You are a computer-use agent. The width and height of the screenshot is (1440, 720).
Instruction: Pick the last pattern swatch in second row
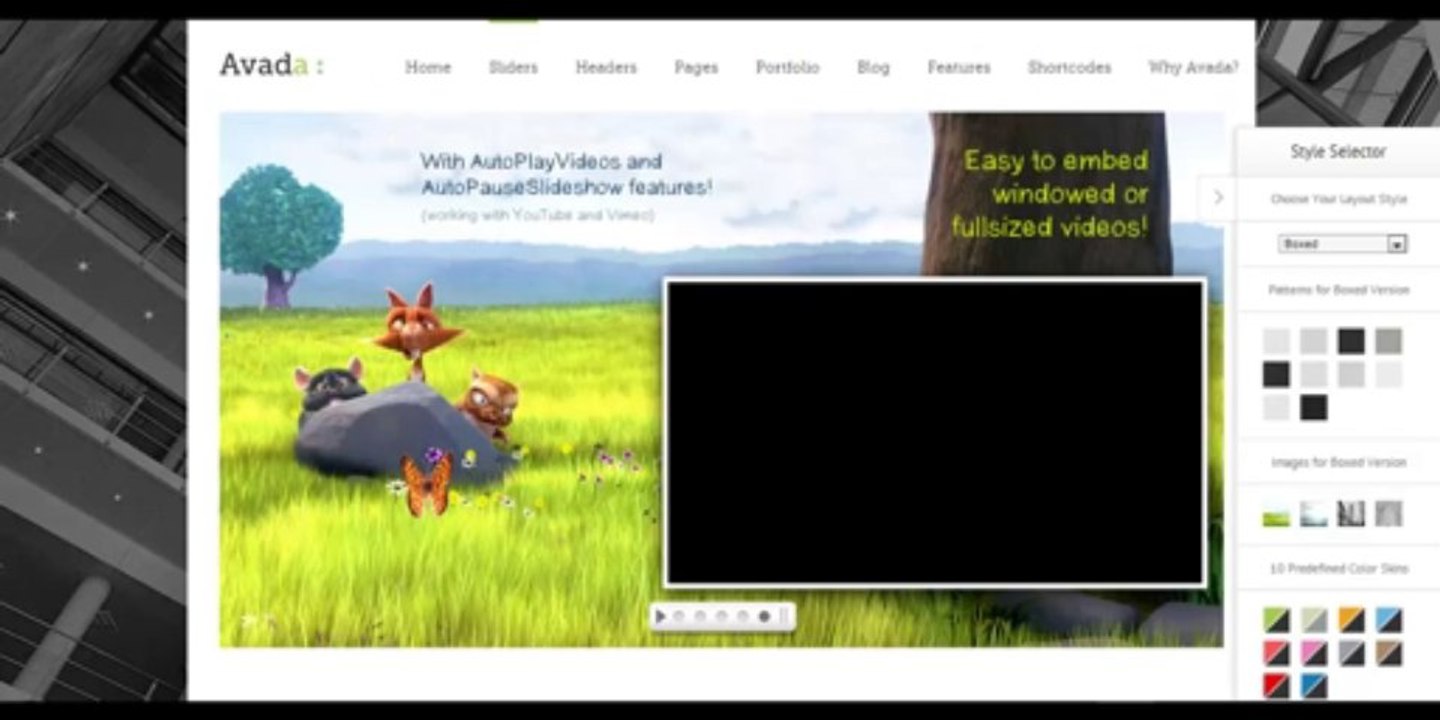click(x=1388, y=374)
